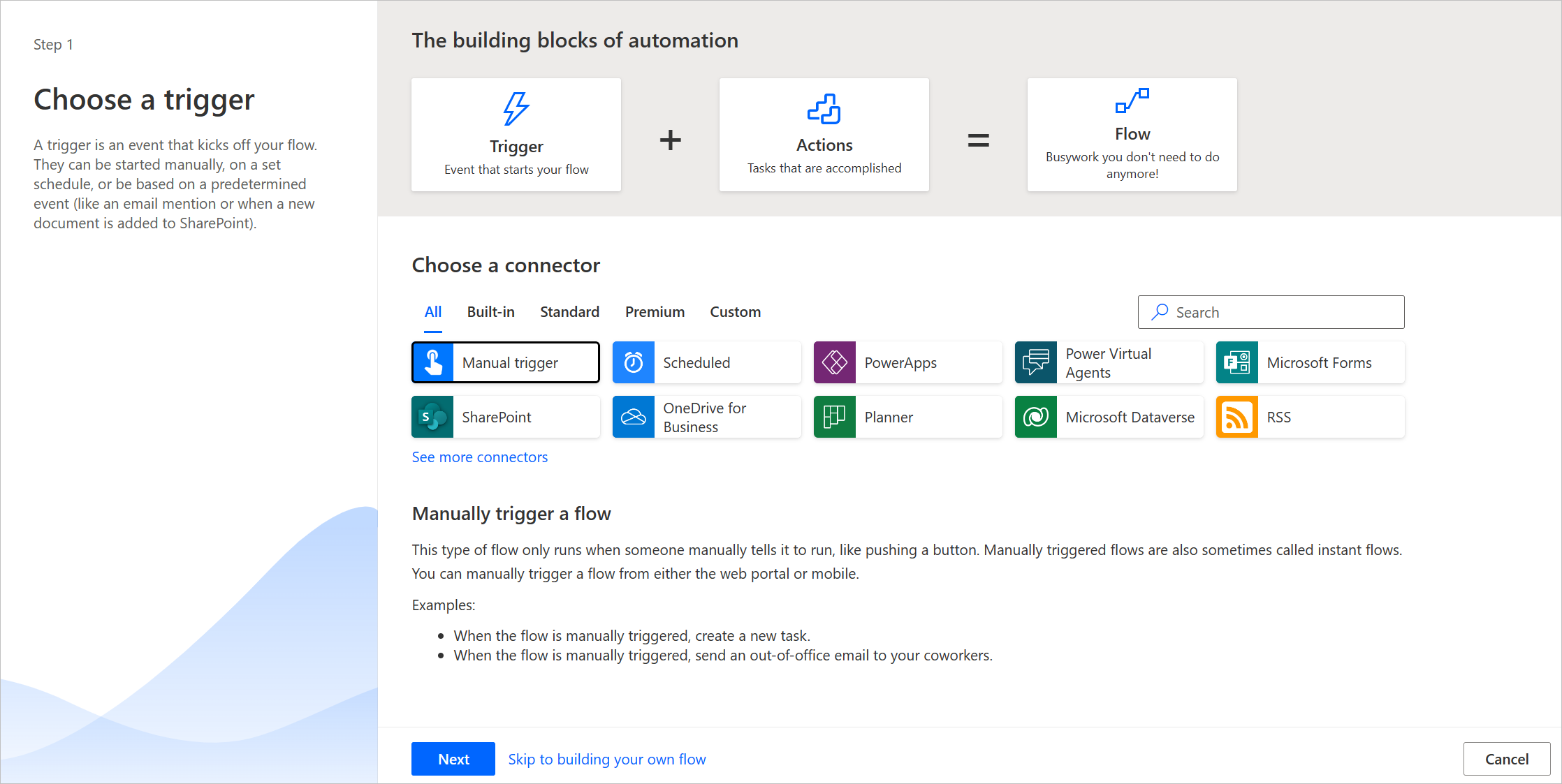Select the OneDrive for Business icon

click(x=635, y=416)
